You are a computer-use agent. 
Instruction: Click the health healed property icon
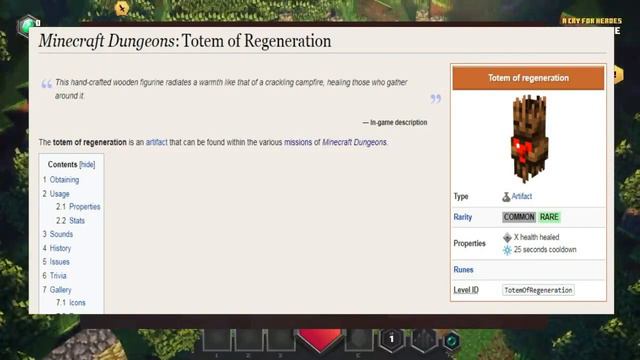[507, 237]
